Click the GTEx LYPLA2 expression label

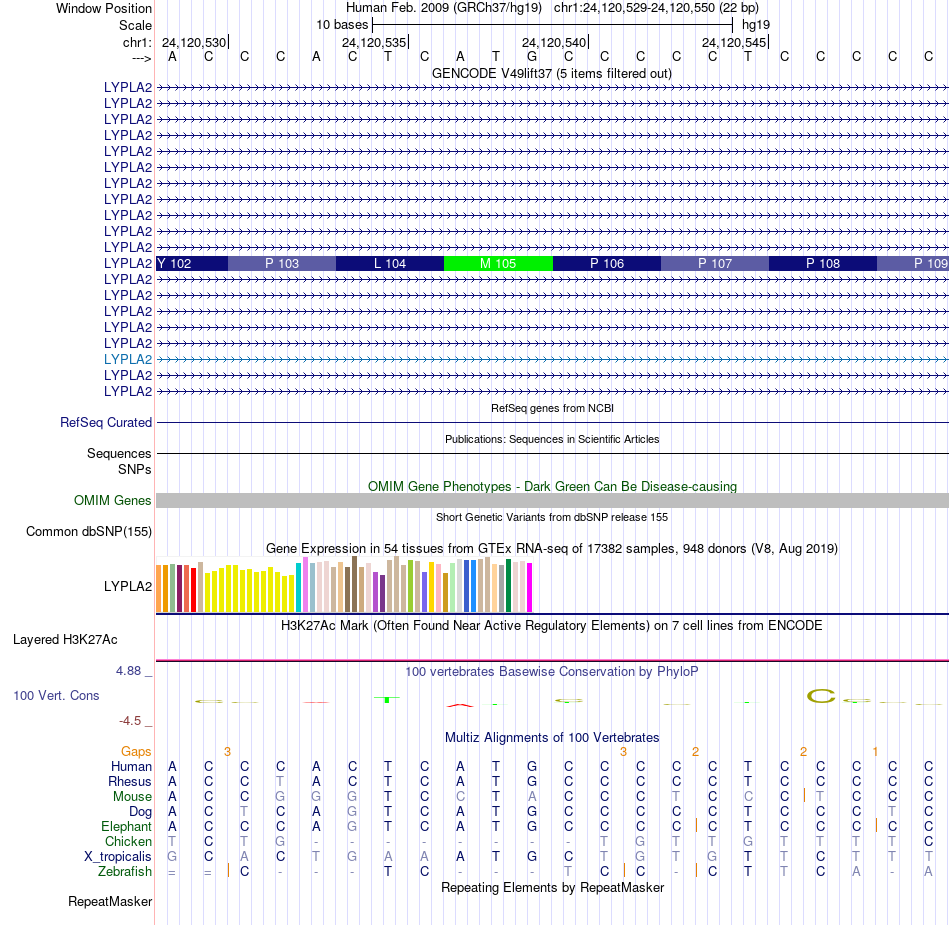pos(128,586)
